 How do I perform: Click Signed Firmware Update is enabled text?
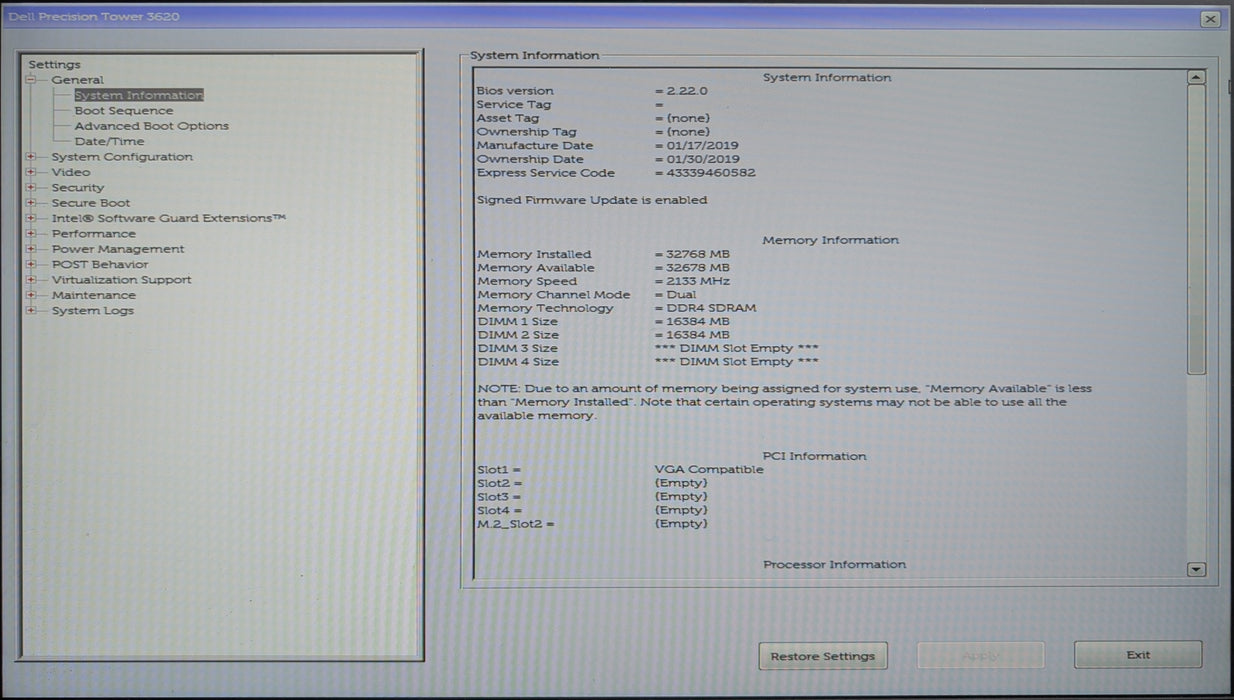592,200
